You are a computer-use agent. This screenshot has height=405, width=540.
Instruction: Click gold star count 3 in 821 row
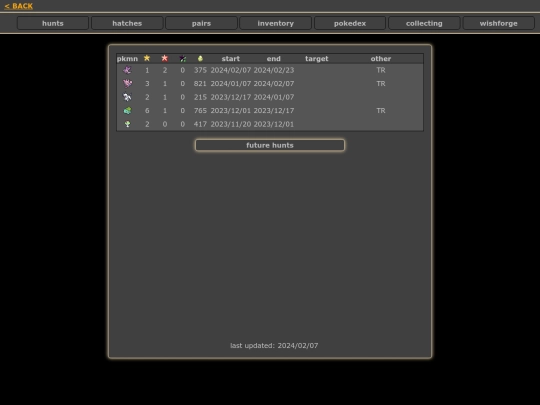point(147,84)
